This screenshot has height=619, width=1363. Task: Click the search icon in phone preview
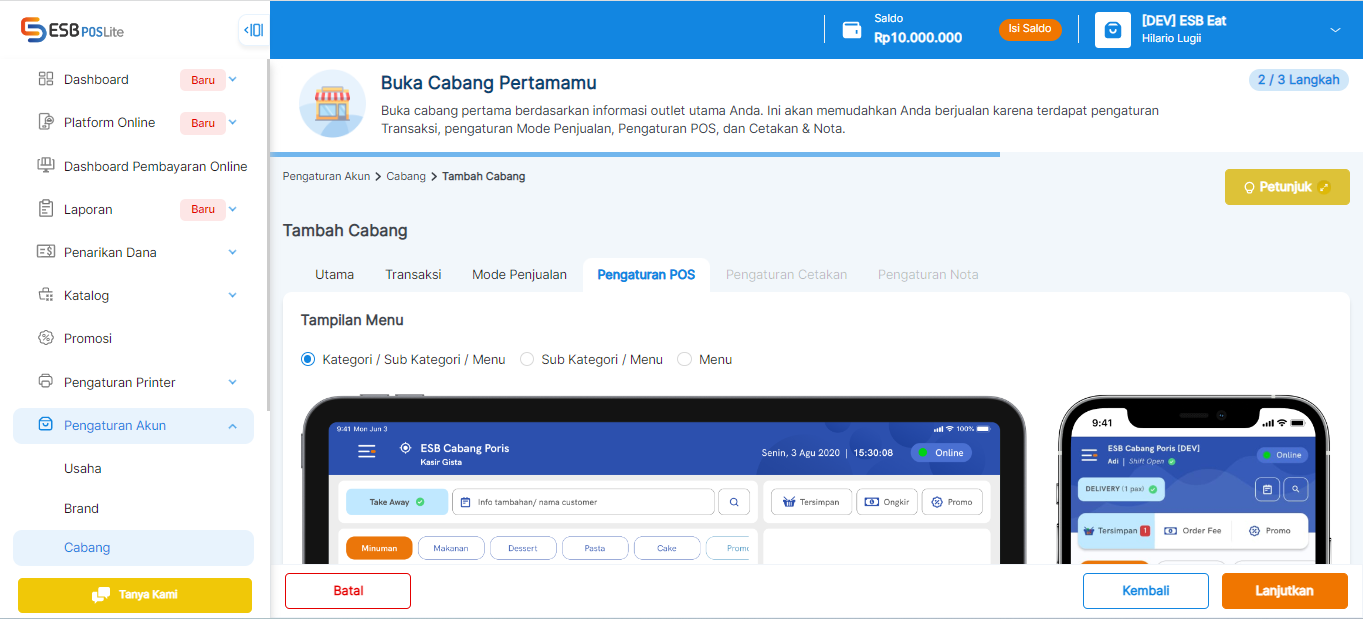tap(1296, 489)
